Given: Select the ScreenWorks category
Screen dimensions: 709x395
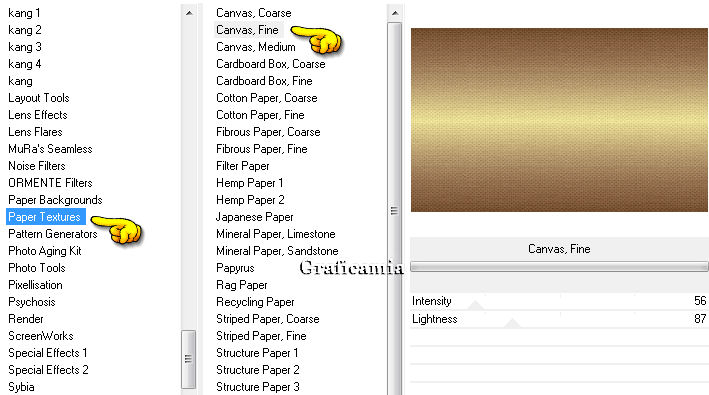Looking at the screenshot, I should [41, 336].
